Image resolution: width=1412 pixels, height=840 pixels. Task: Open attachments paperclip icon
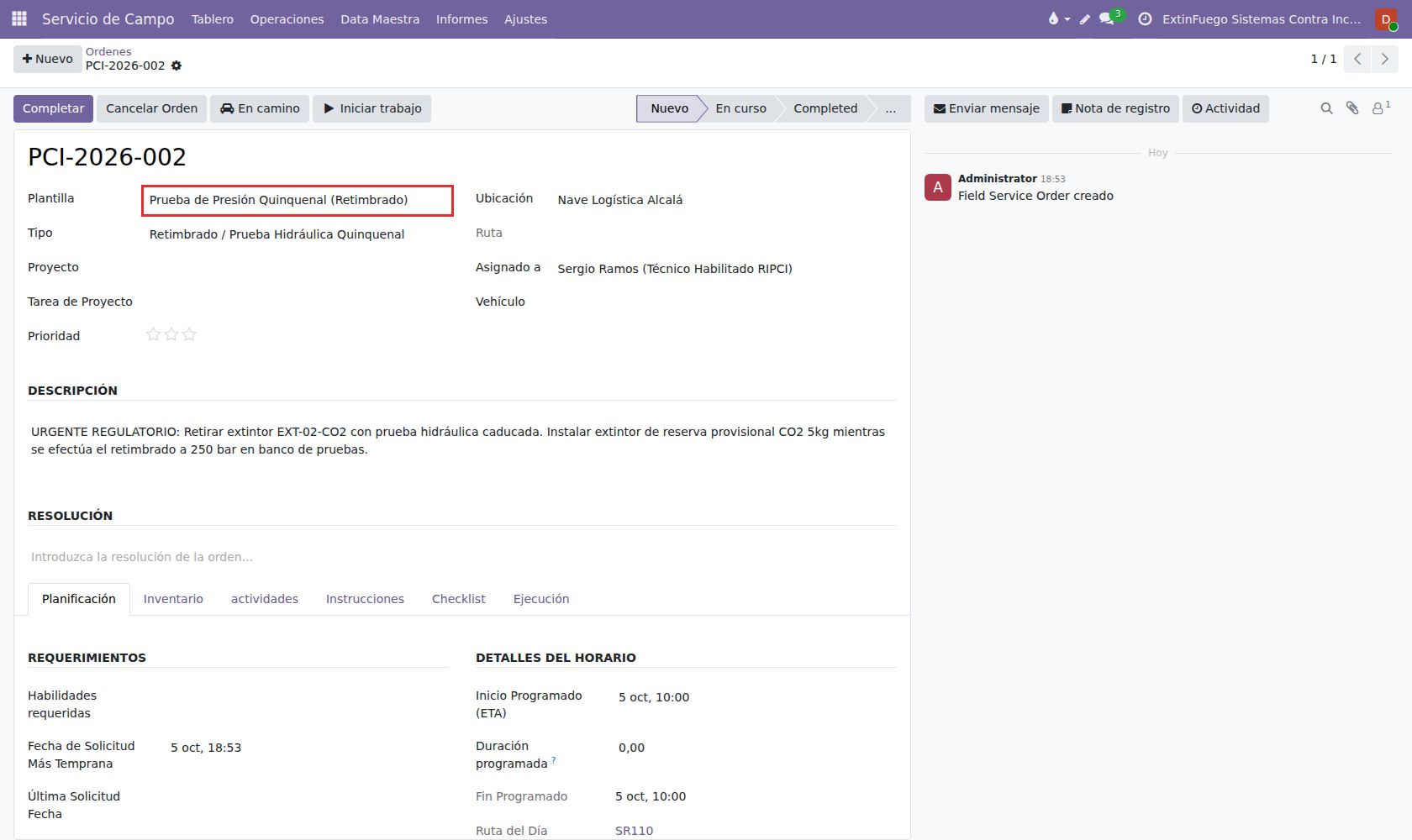pos(1352,108)
